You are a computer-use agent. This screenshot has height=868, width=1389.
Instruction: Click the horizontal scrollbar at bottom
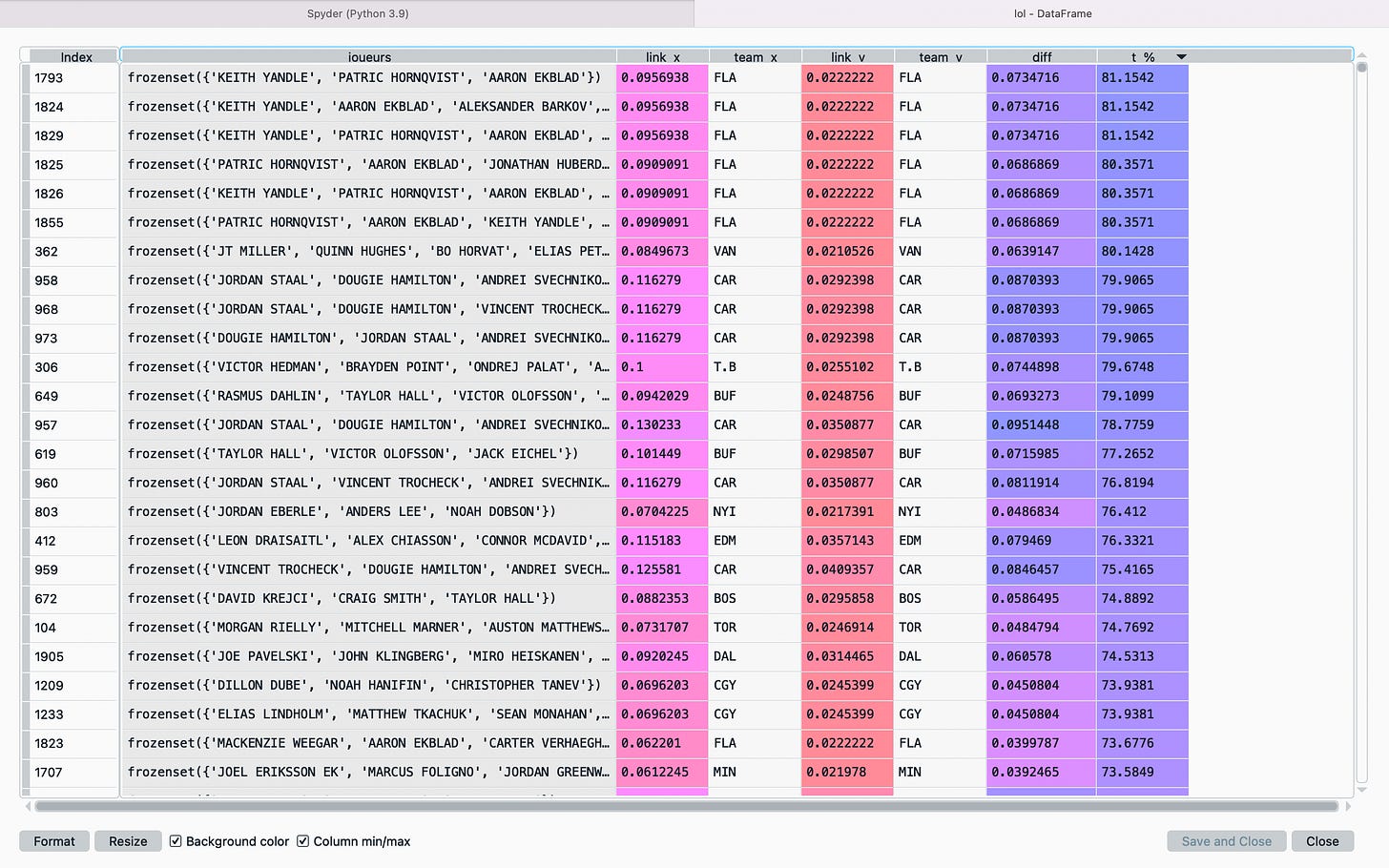pyautogui.click(x=687, y=806)
